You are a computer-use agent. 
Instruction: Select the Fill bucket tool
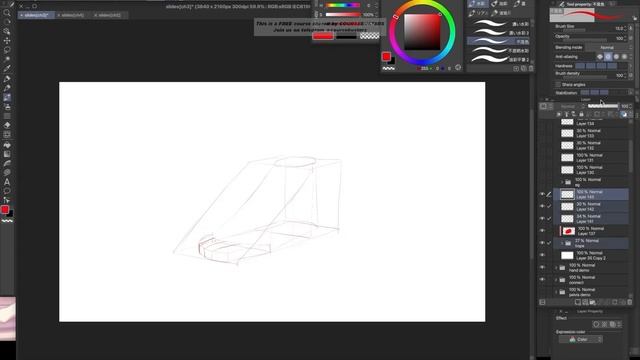pos(7,145)
